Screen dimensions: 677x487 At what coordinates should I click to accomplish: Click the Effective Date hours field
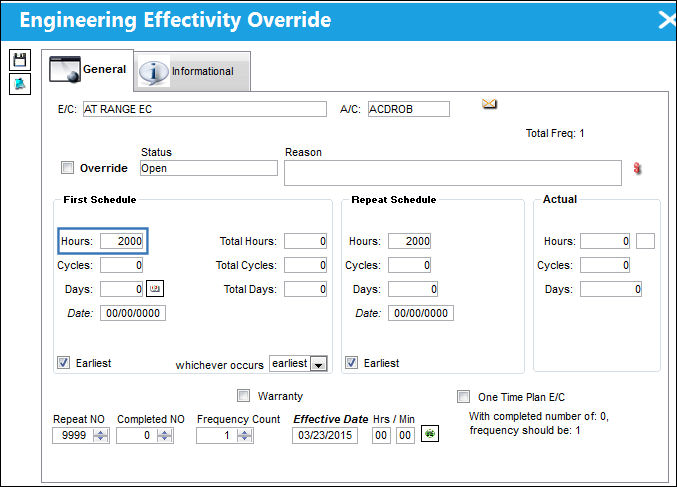(381, 435)
